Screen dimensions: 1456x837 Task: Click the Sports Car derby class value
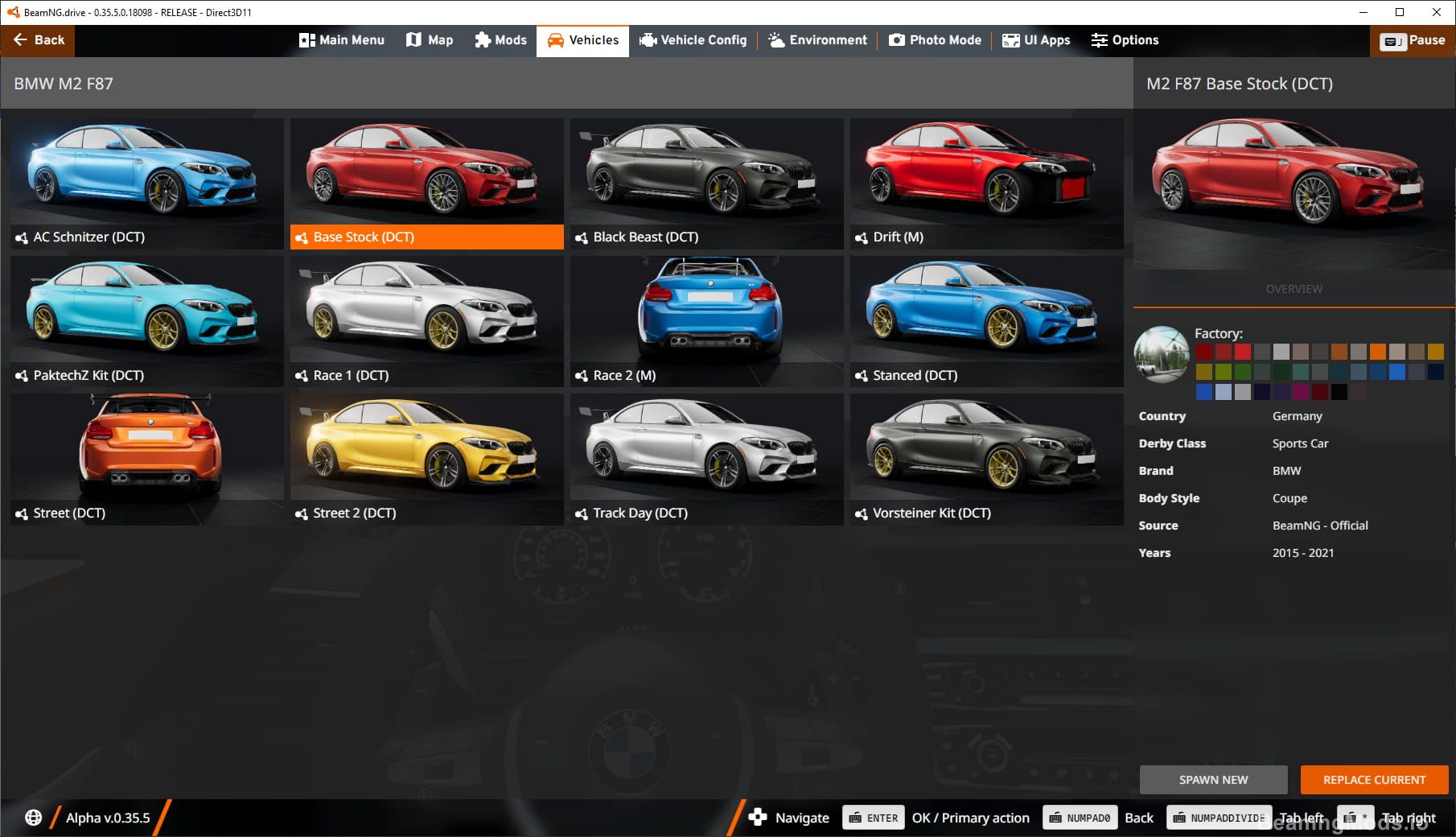pyautogui.click(x=1301, y=443)
